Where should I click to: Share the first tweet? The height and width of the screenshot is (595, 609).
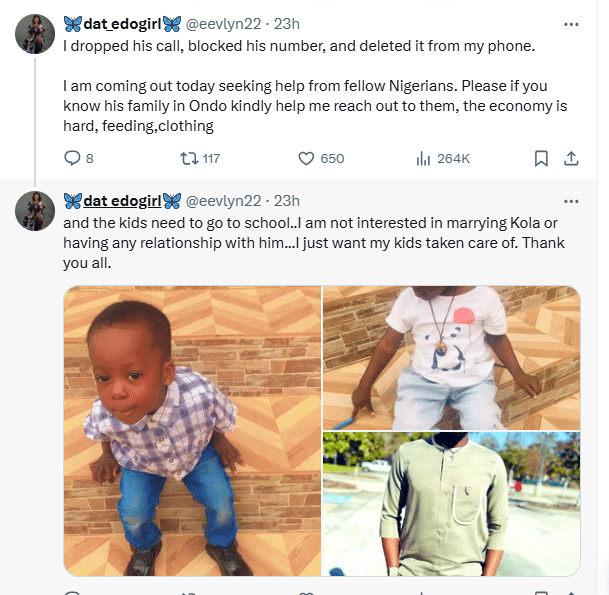tap(571, 158)
